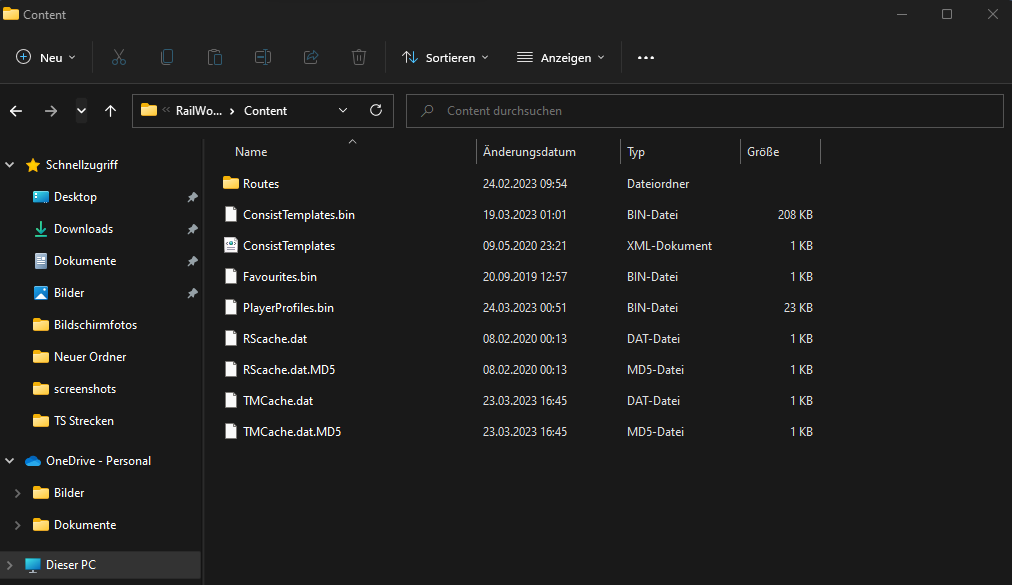Click the Share icon in toolbar
The height and width of the screenshot is (585, 1012).
tap(311, 58)
